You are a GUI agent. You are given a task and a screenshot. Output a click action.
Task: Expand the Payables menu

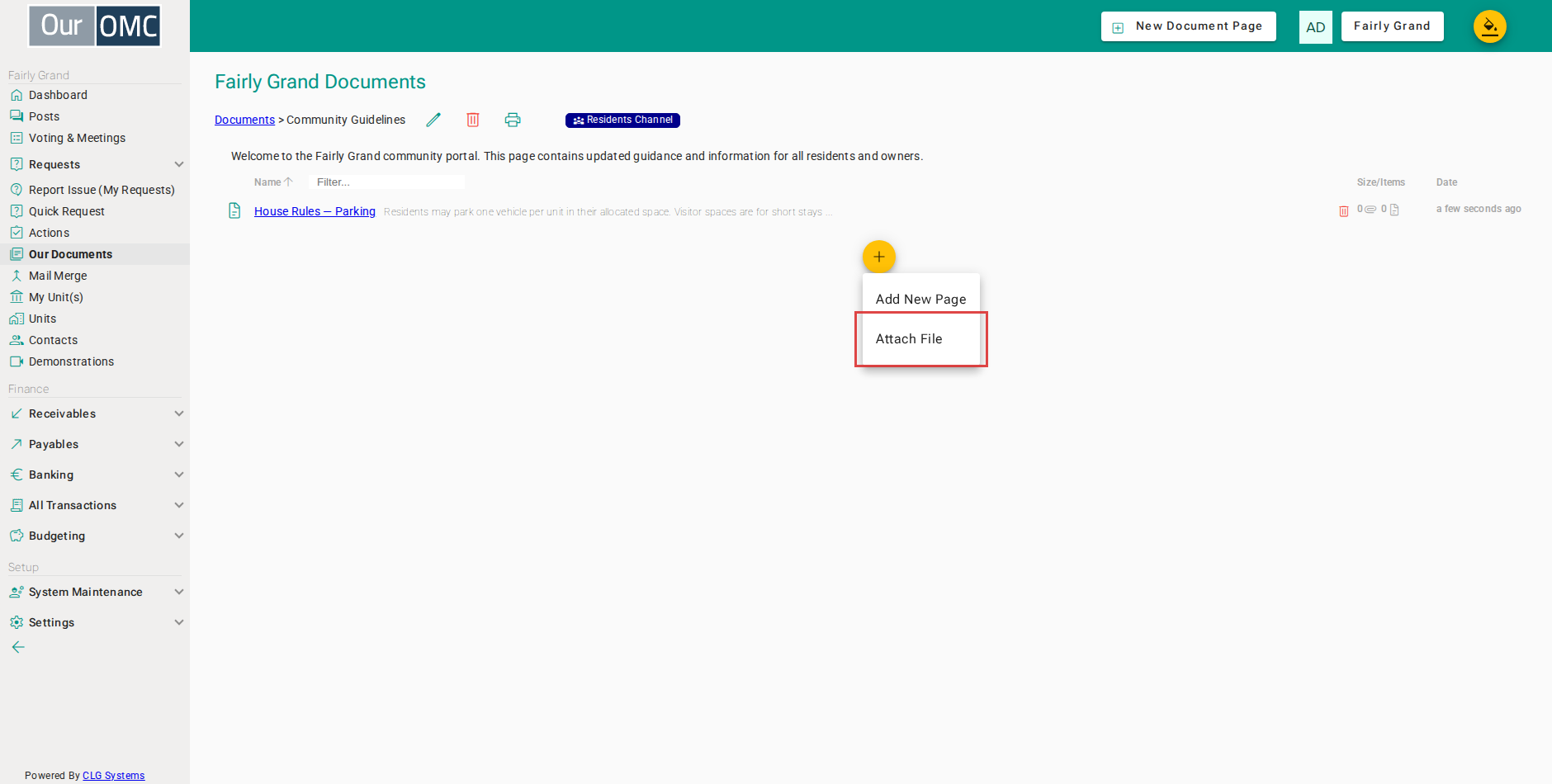[95, 444]
